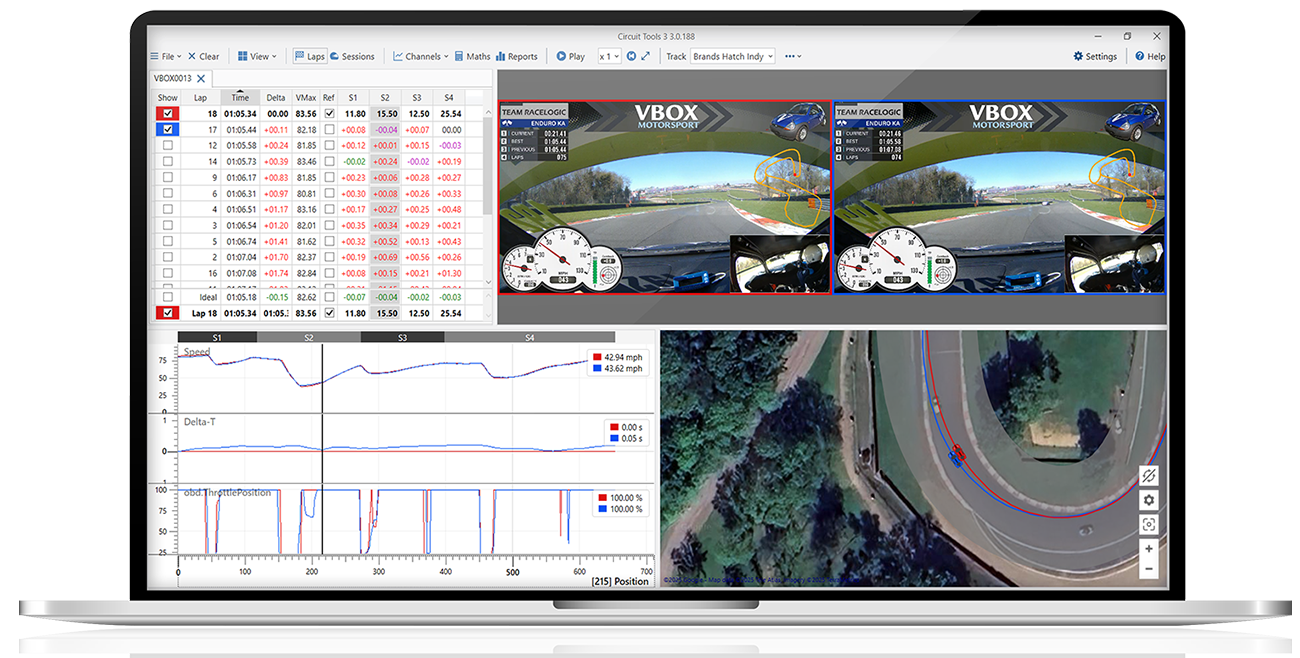Viewport: 1300px width, 658px height.
Task: Click the lap table scroll-down arrow
Action: click(488, 284)
